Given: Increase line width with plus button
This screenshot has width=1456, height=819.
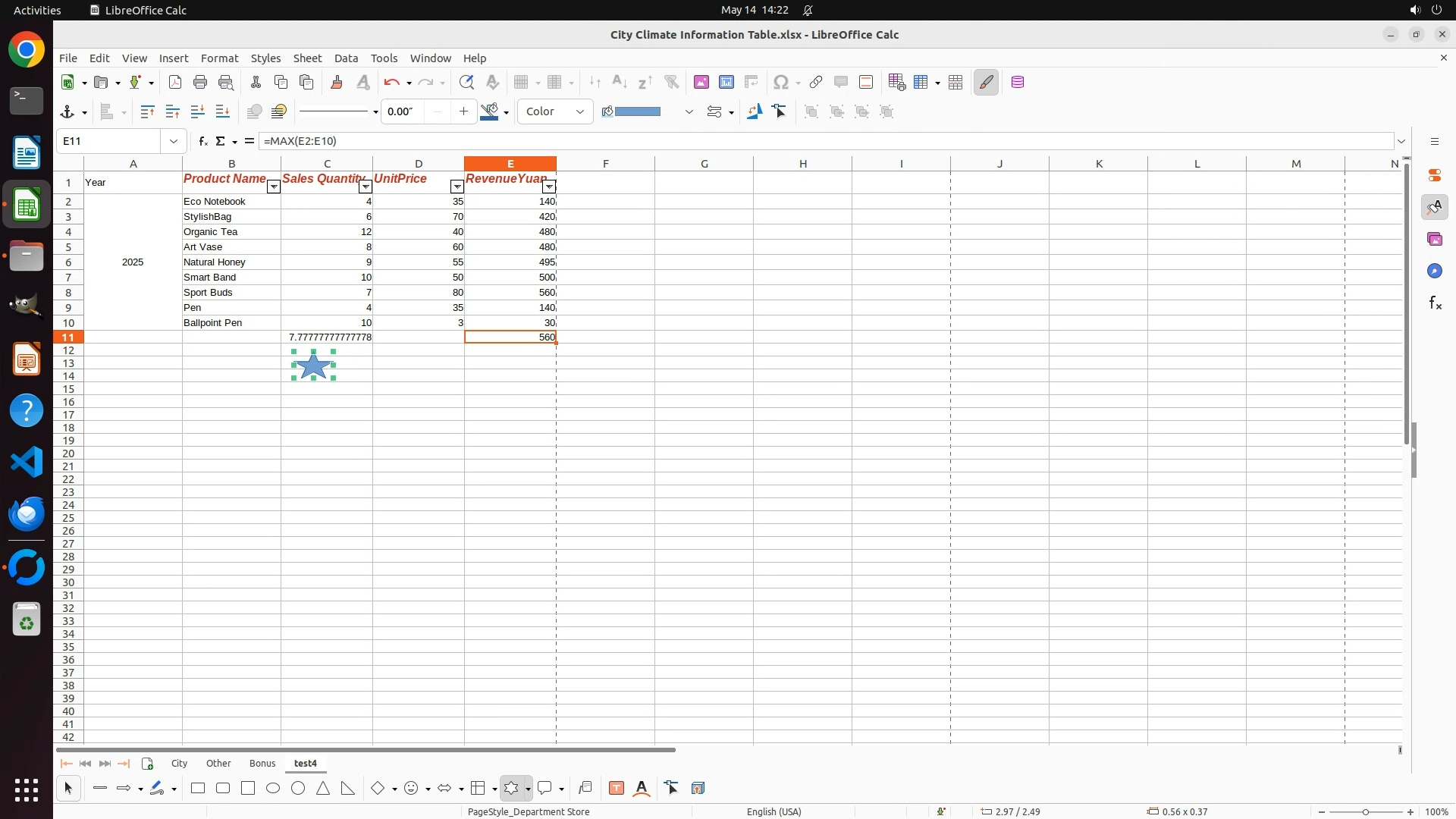Looking at the screenshot, I should 463,112.
